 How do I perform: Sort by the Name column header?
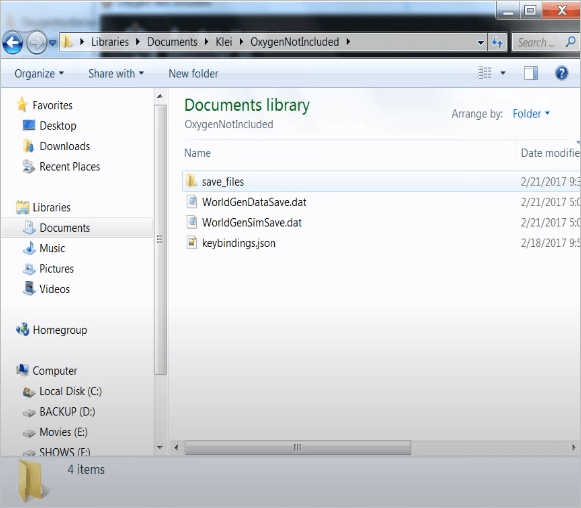pos(197,153)
